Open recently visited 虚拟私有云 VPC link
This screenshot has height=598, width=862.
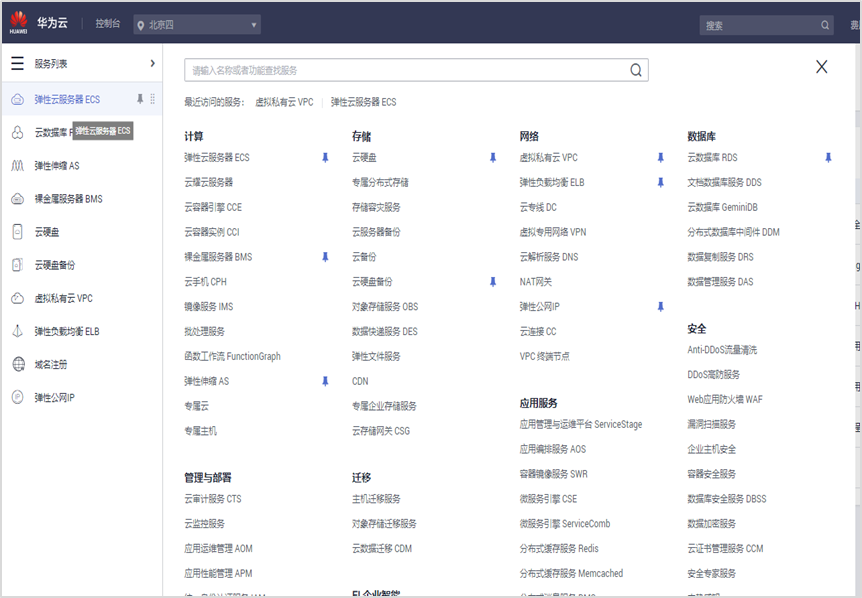point(284,102)
